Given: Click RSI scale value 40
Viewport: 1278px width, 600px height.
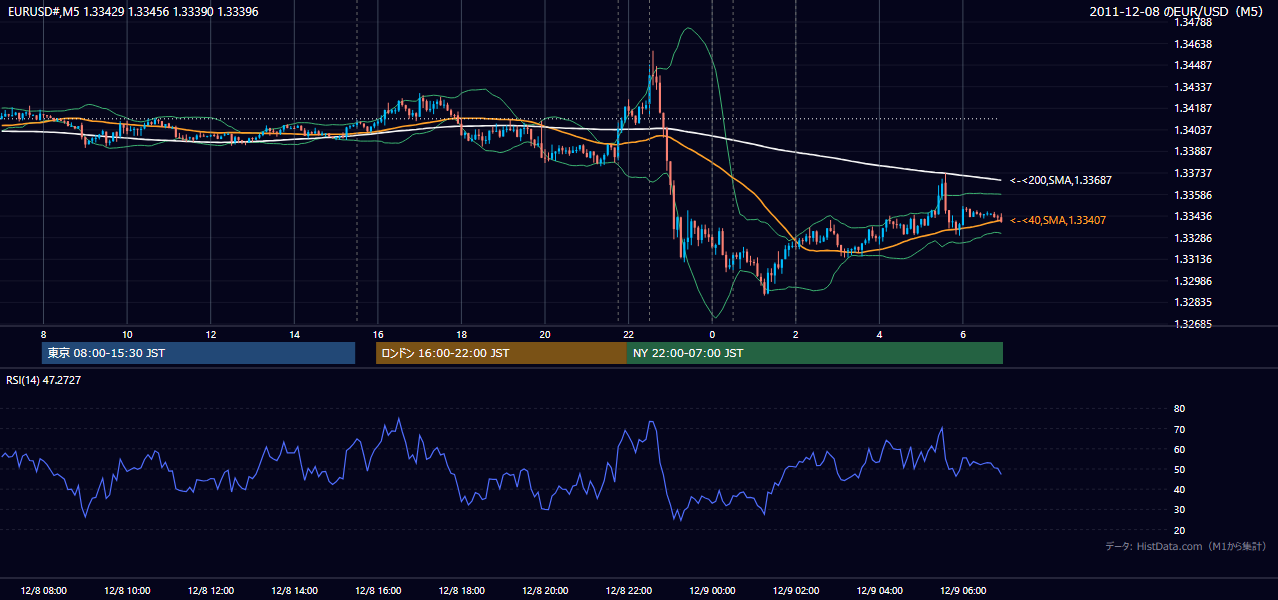Looking at the screenshot, I should 1179,490.
